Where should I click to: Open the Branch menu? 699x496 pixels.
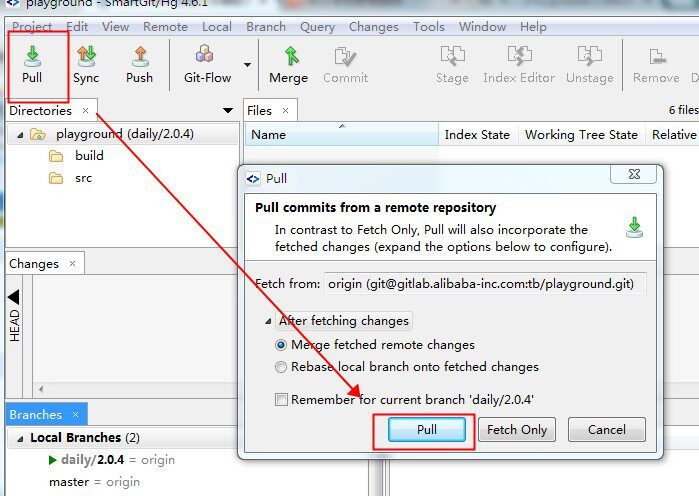pos(265,27)
